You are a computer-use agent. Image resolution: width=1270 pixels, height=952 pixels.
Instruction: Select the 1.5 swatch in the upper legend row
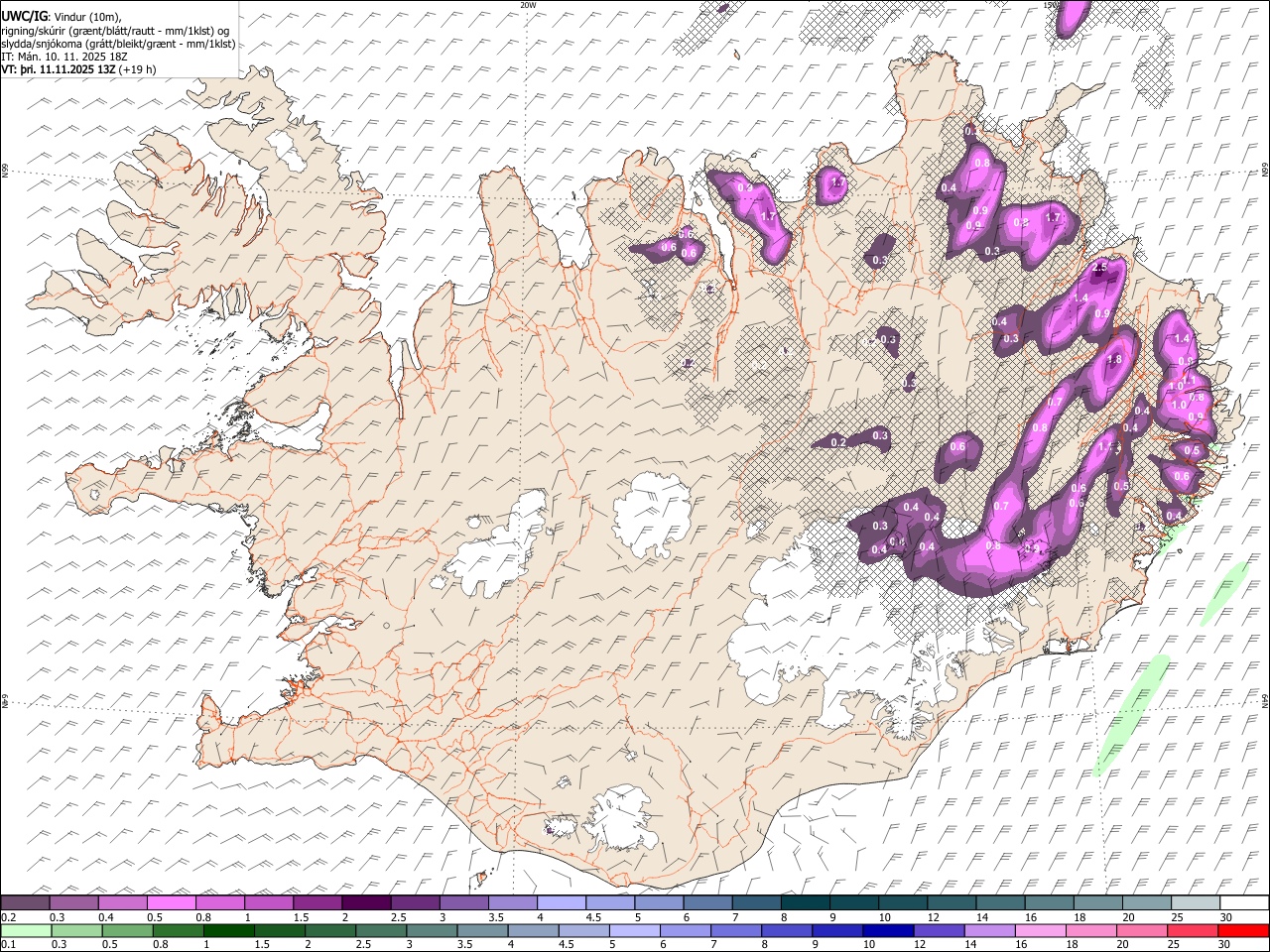[x=317, y=902]
